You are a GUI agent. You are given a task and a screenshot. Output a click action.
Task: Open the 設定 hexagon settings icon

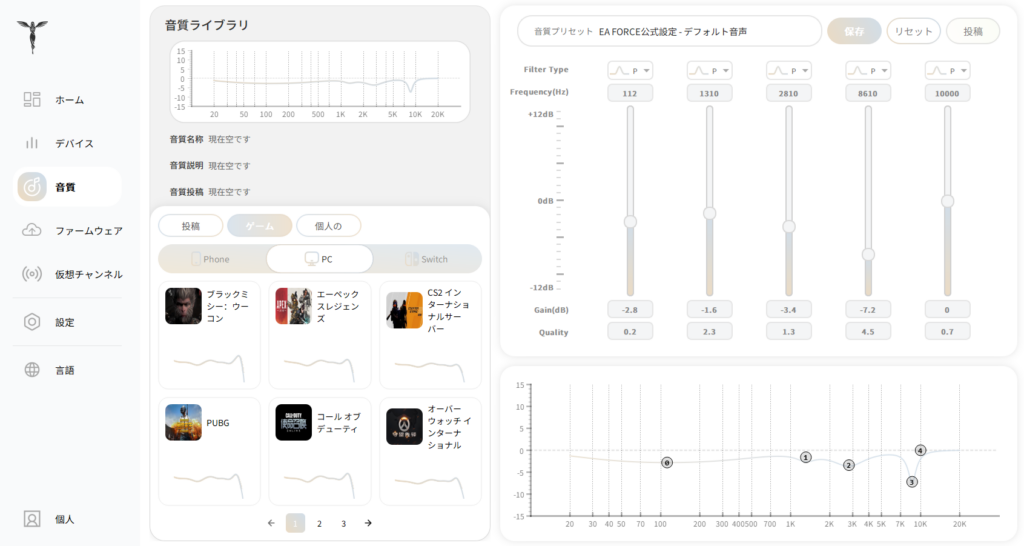click(32, 322)
